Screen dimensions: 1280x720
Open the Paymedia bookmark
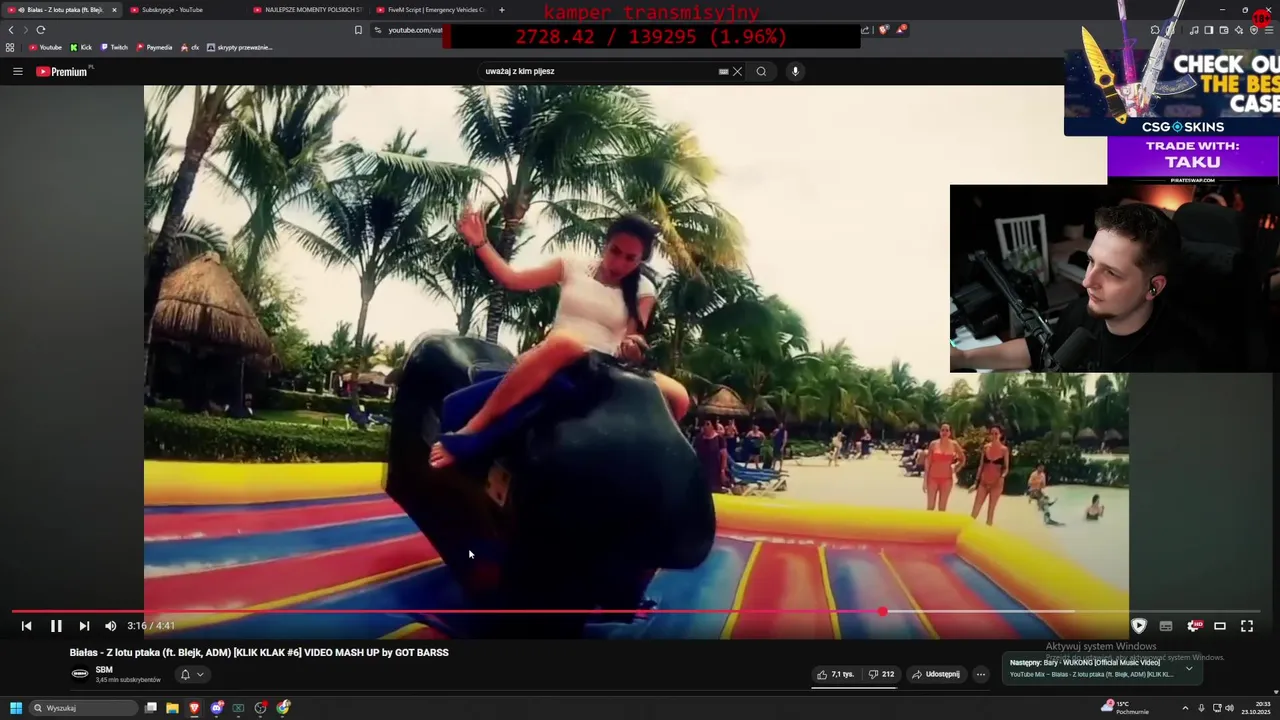coord(154,47)
